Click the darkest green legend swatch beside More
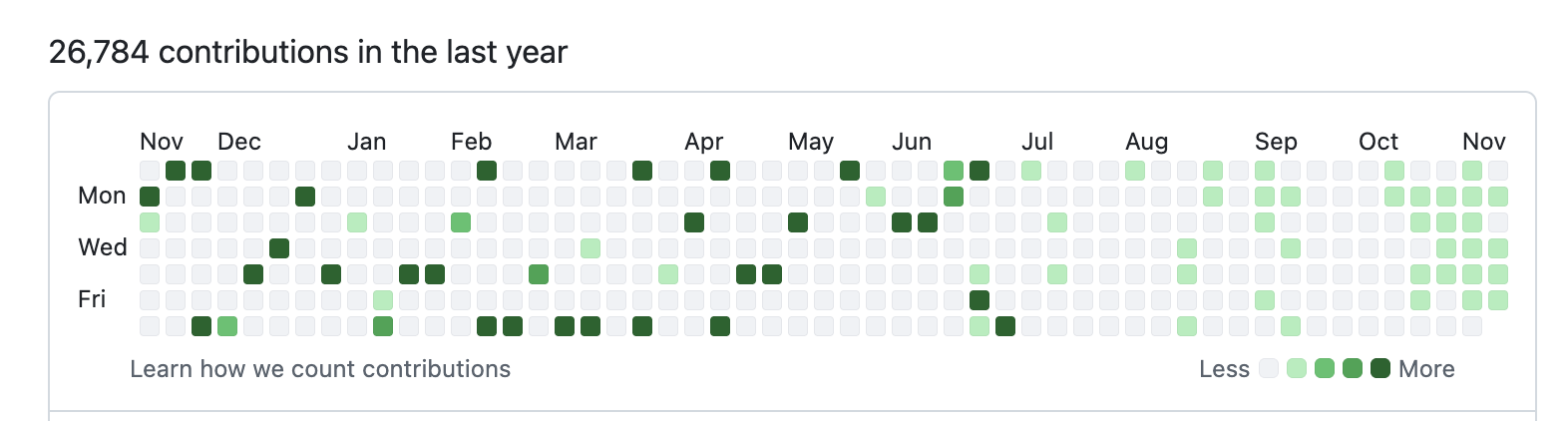1568x421 pixels. (x=1380, y=369)
